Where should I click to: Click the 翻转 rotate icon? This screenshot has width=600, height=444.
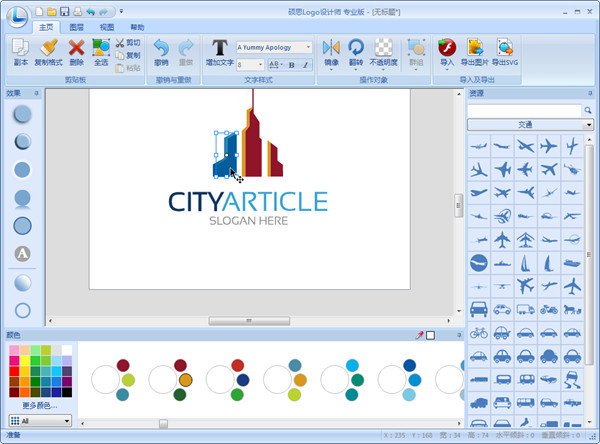tap(356, 47)
